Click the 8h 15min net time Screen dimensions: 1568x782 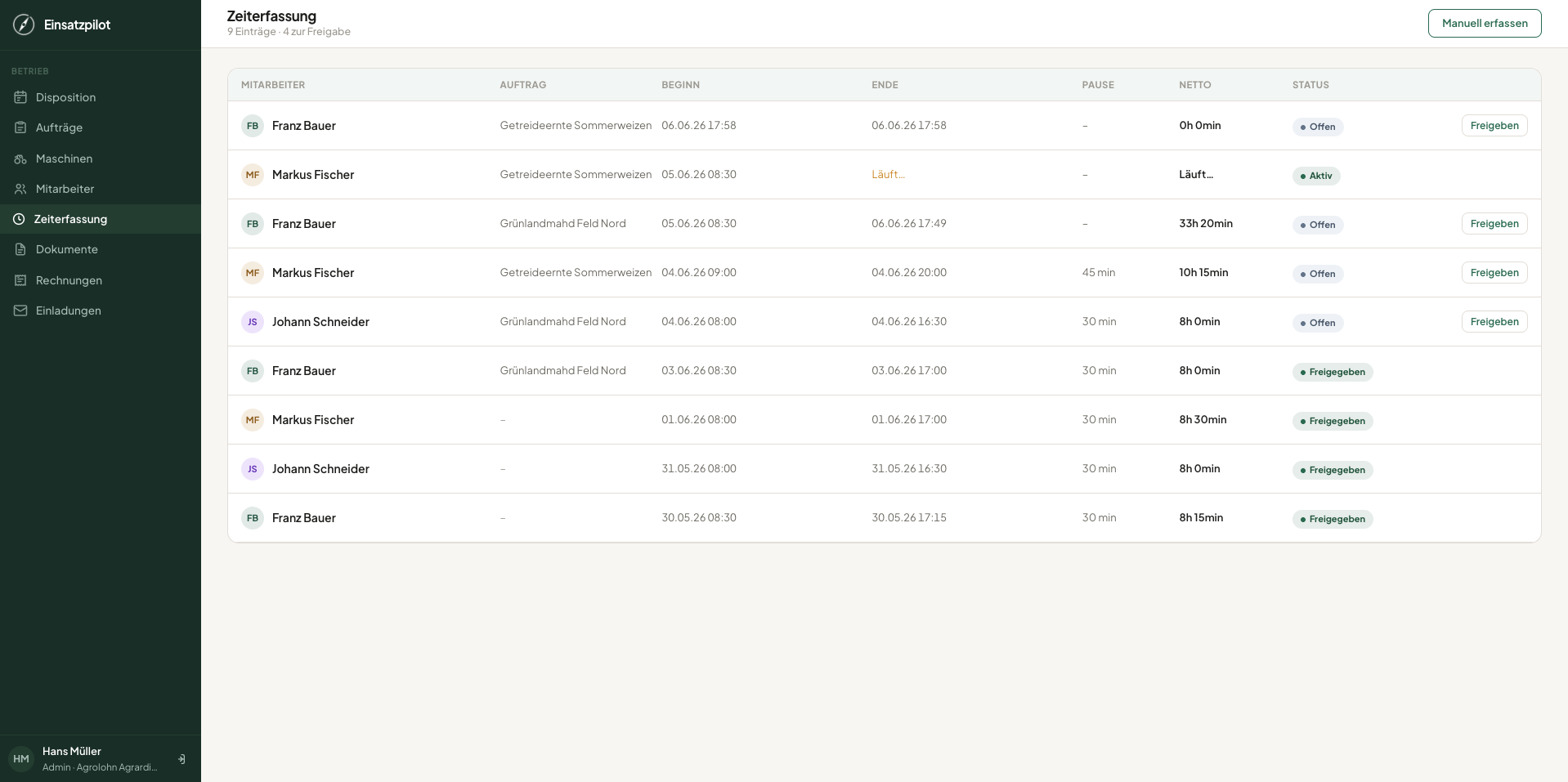coord(1201,518)
